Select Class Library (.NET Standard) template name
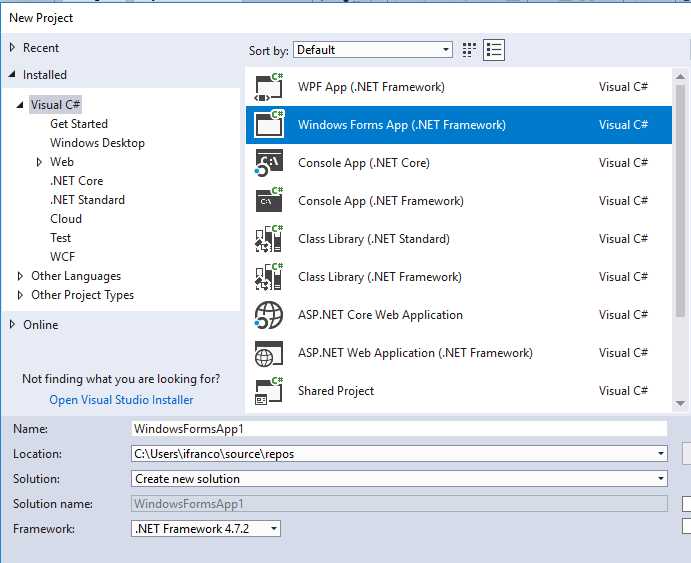The image size is (691, 563). (x=374, y=239)
